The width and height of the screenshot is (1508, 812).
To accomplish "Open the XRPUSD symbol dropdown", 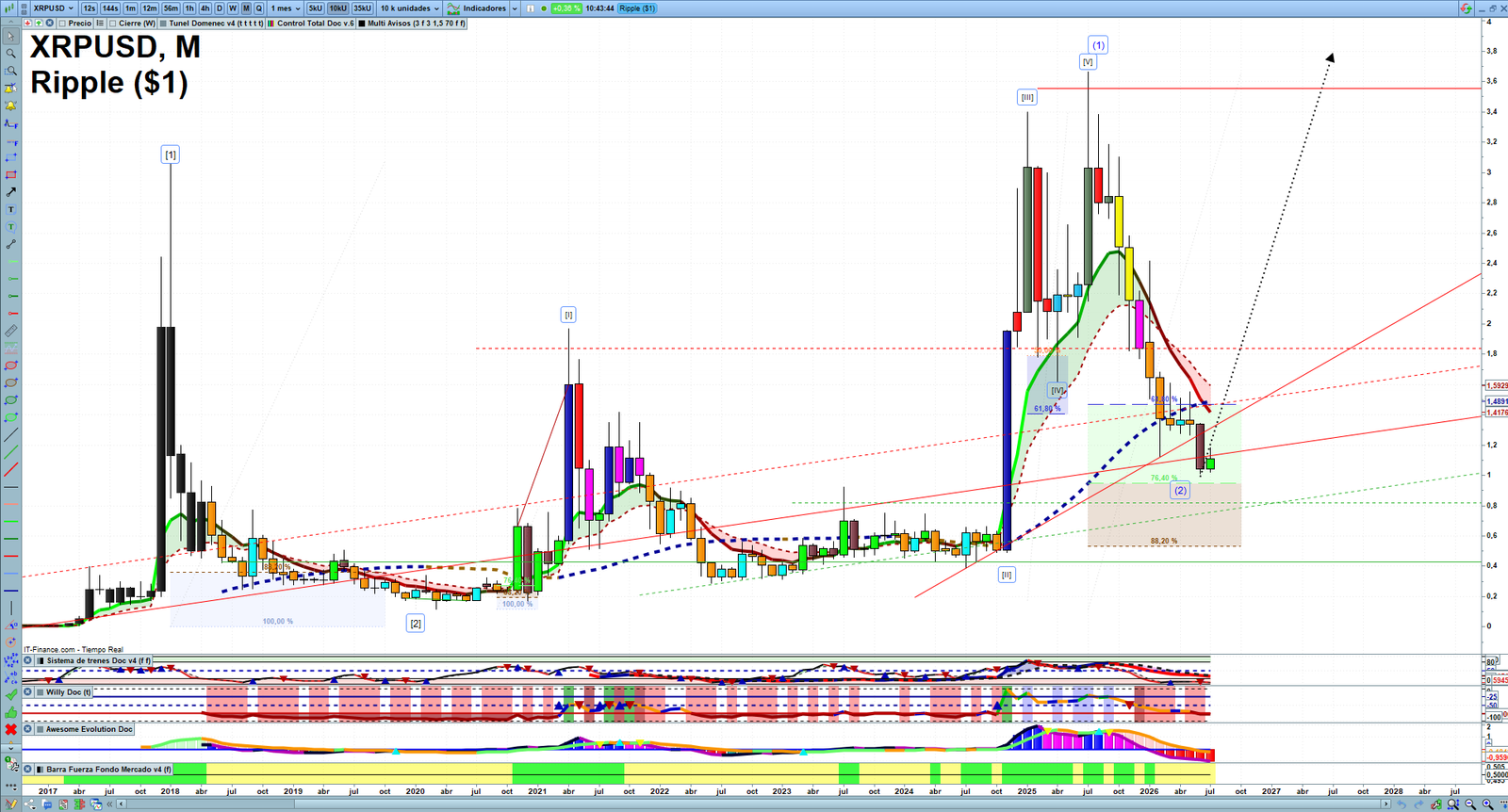I will (54, 8).
